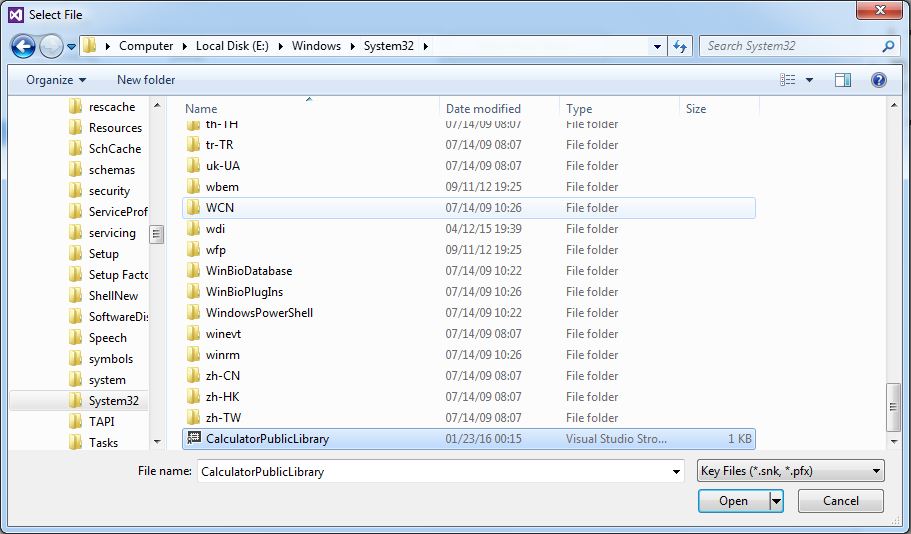Select the uk-UA folder icon
Screen dimensions: 911x534
click(194, 166)
